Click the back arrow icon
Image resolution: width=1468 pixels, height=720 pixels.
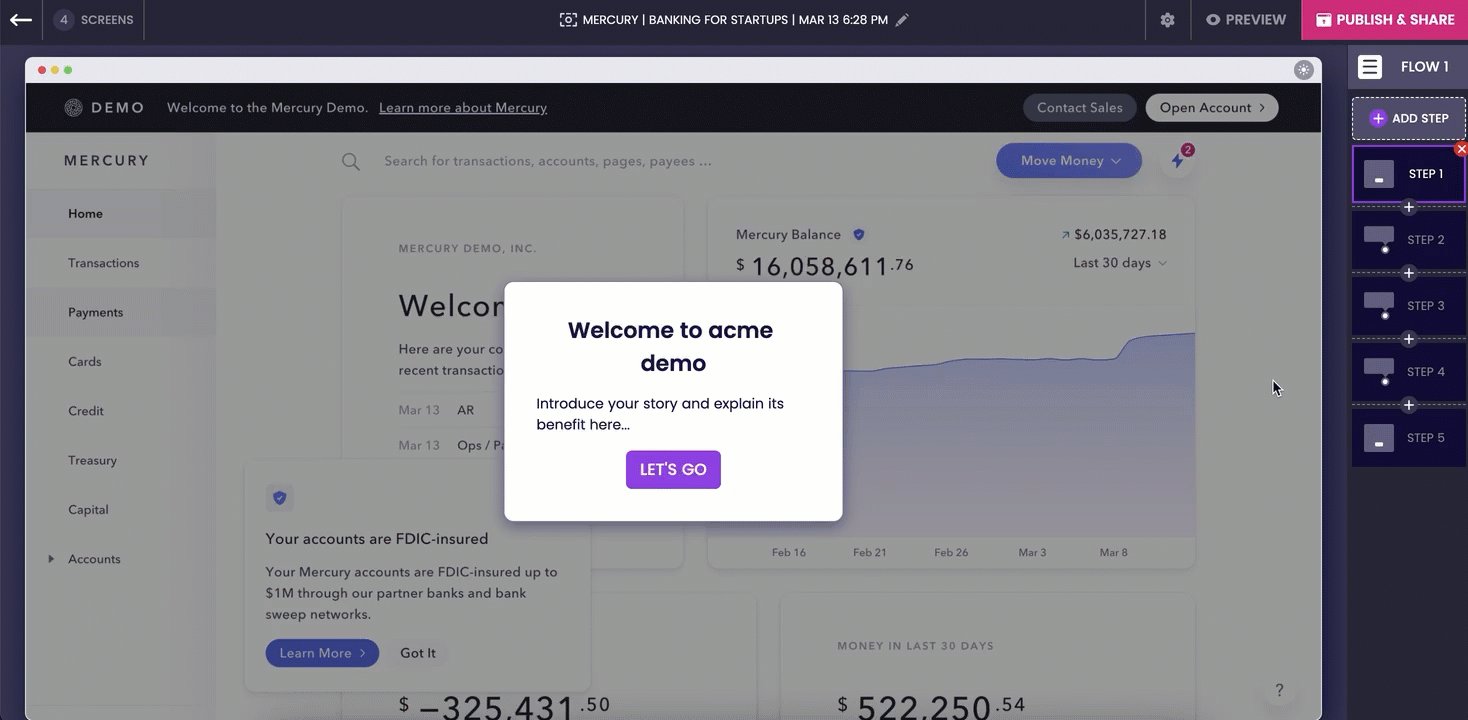(x=21, y=20)
